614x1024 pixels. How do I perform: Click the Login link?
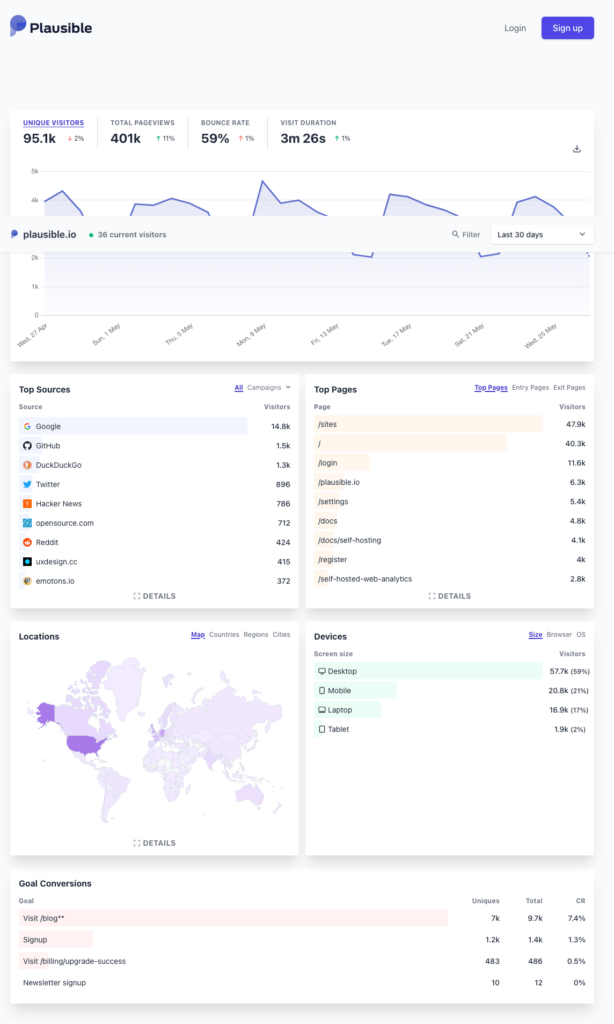[x=515, y=28]
